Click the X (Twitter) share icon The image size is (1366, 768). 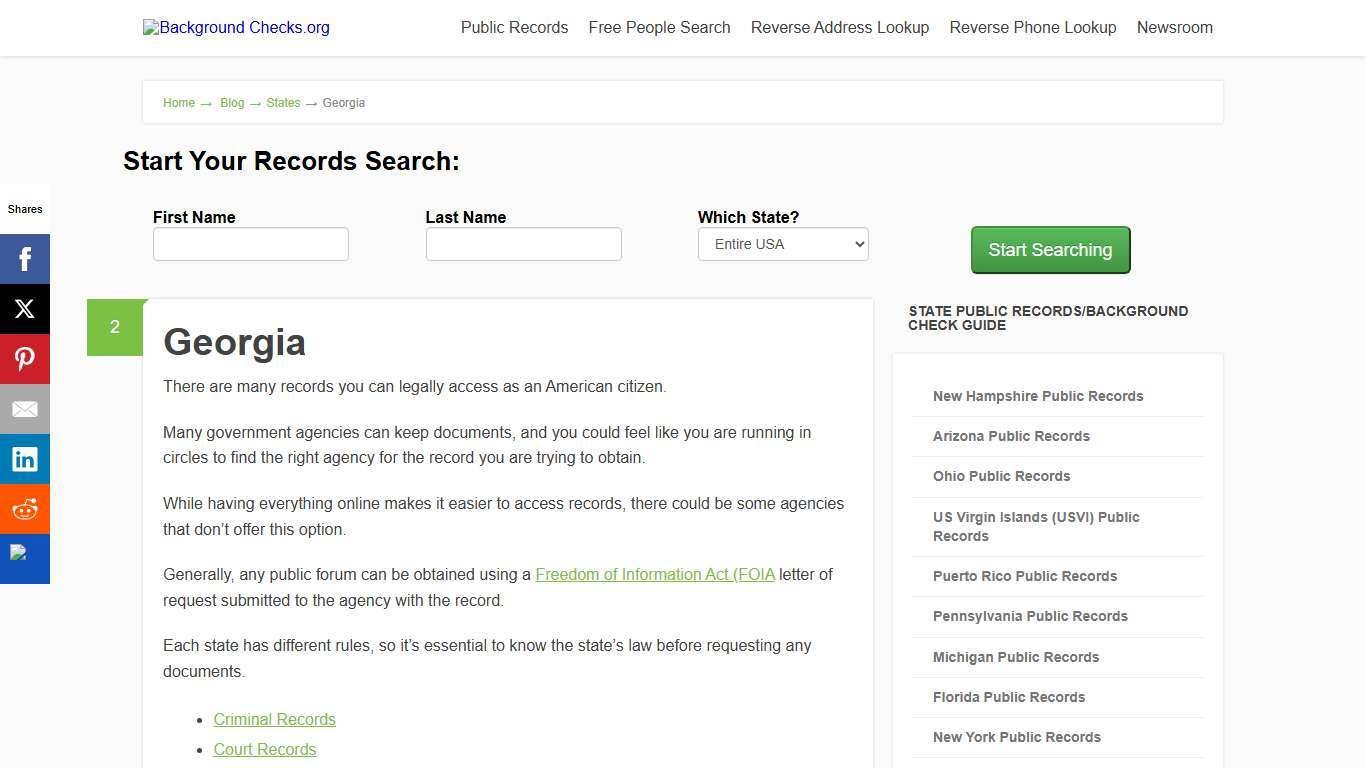25,309
